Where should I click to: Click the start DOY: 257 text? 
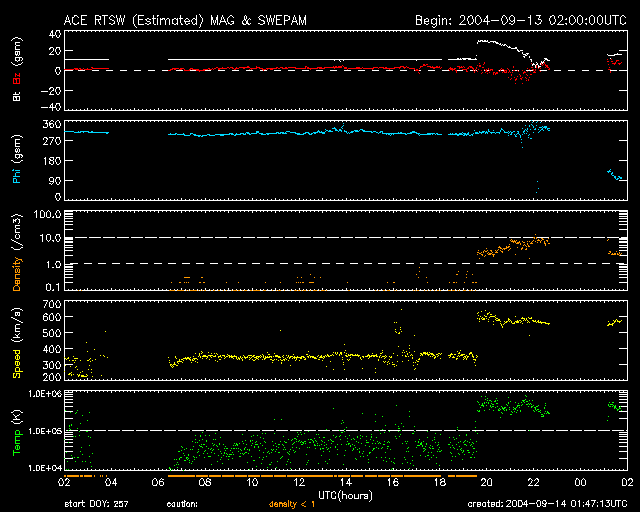[x=97, y=504]
